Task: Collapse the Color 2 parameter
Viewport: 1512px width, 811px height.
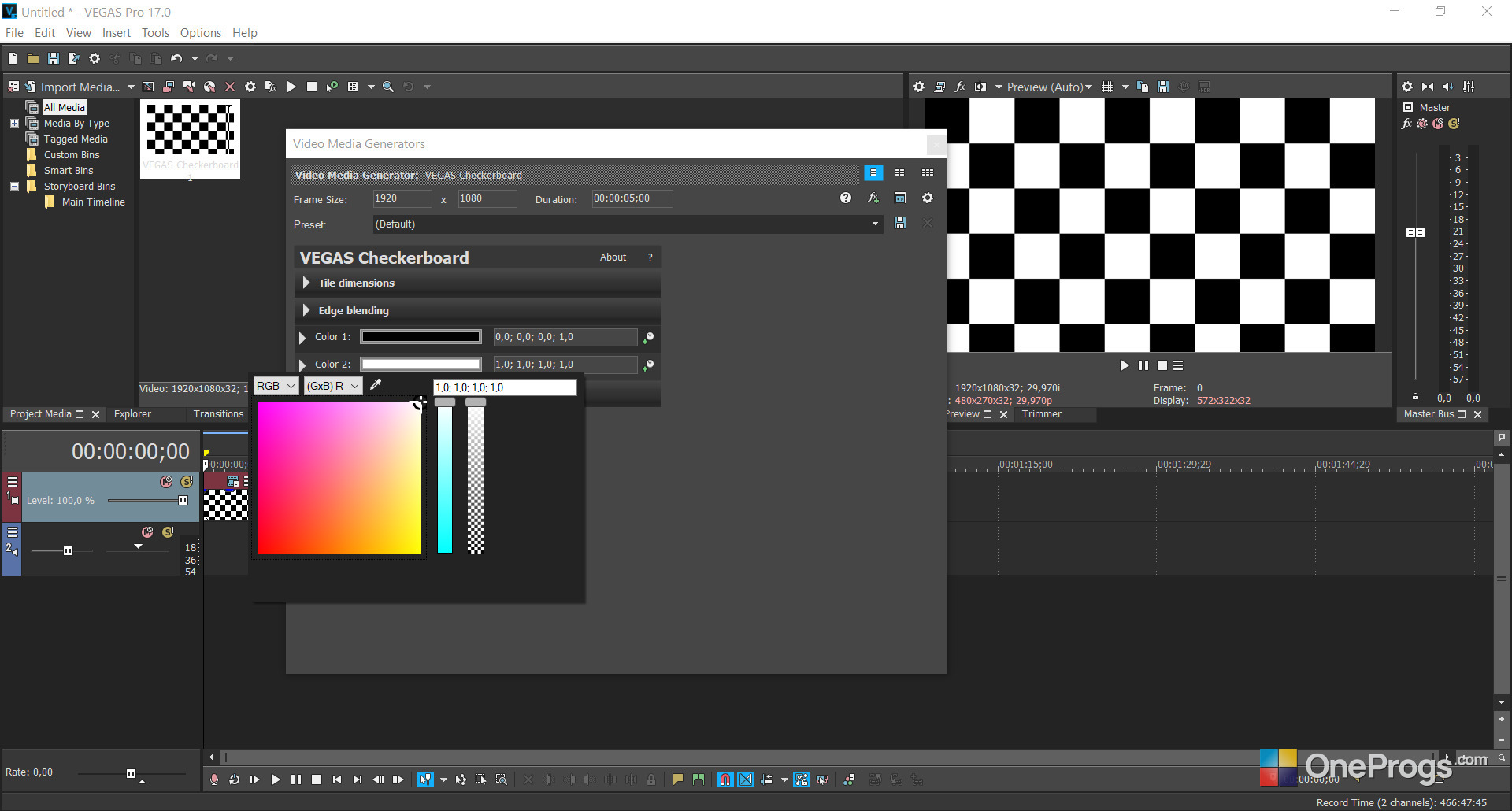Action: (x=302, y=365)
